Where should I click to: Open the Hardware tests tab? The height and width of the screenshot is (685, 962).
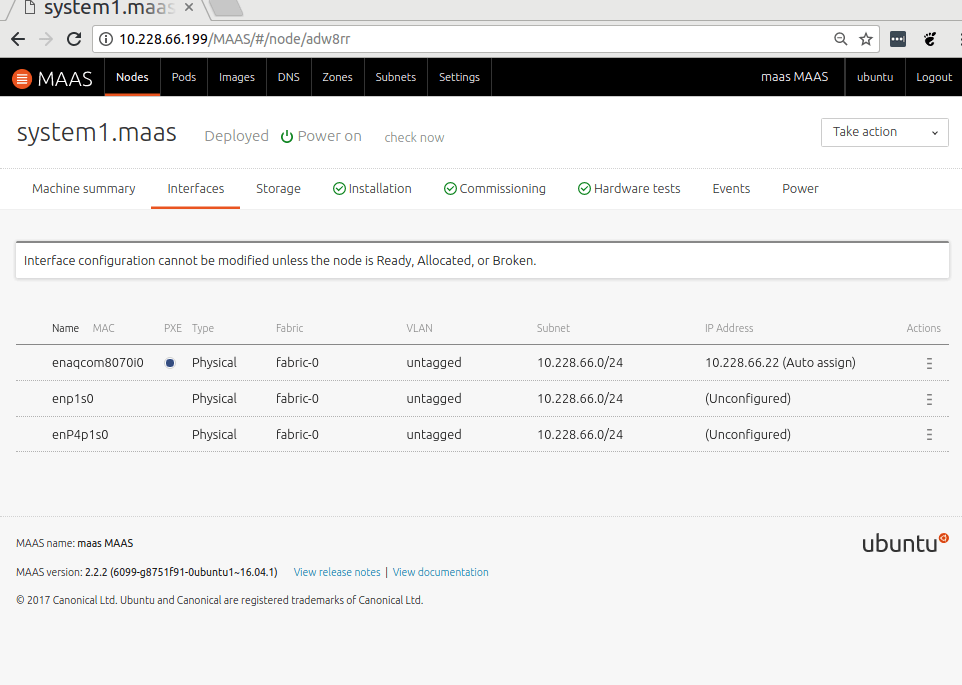point(629,189)
